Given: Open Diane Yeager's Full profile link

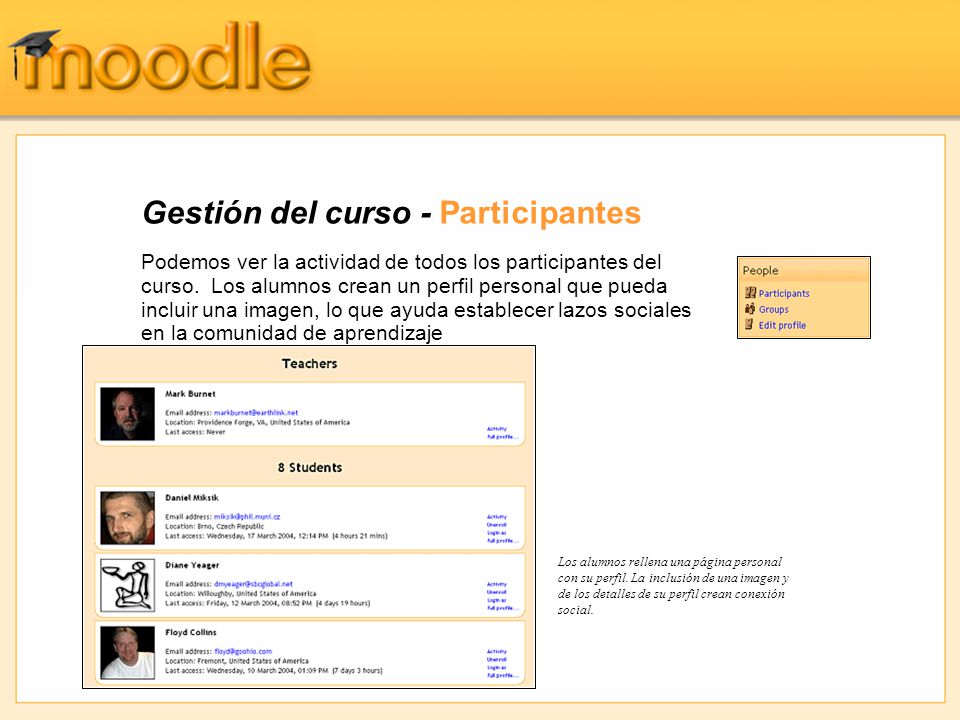Looking at the screenshot, I should click(503, 608).
